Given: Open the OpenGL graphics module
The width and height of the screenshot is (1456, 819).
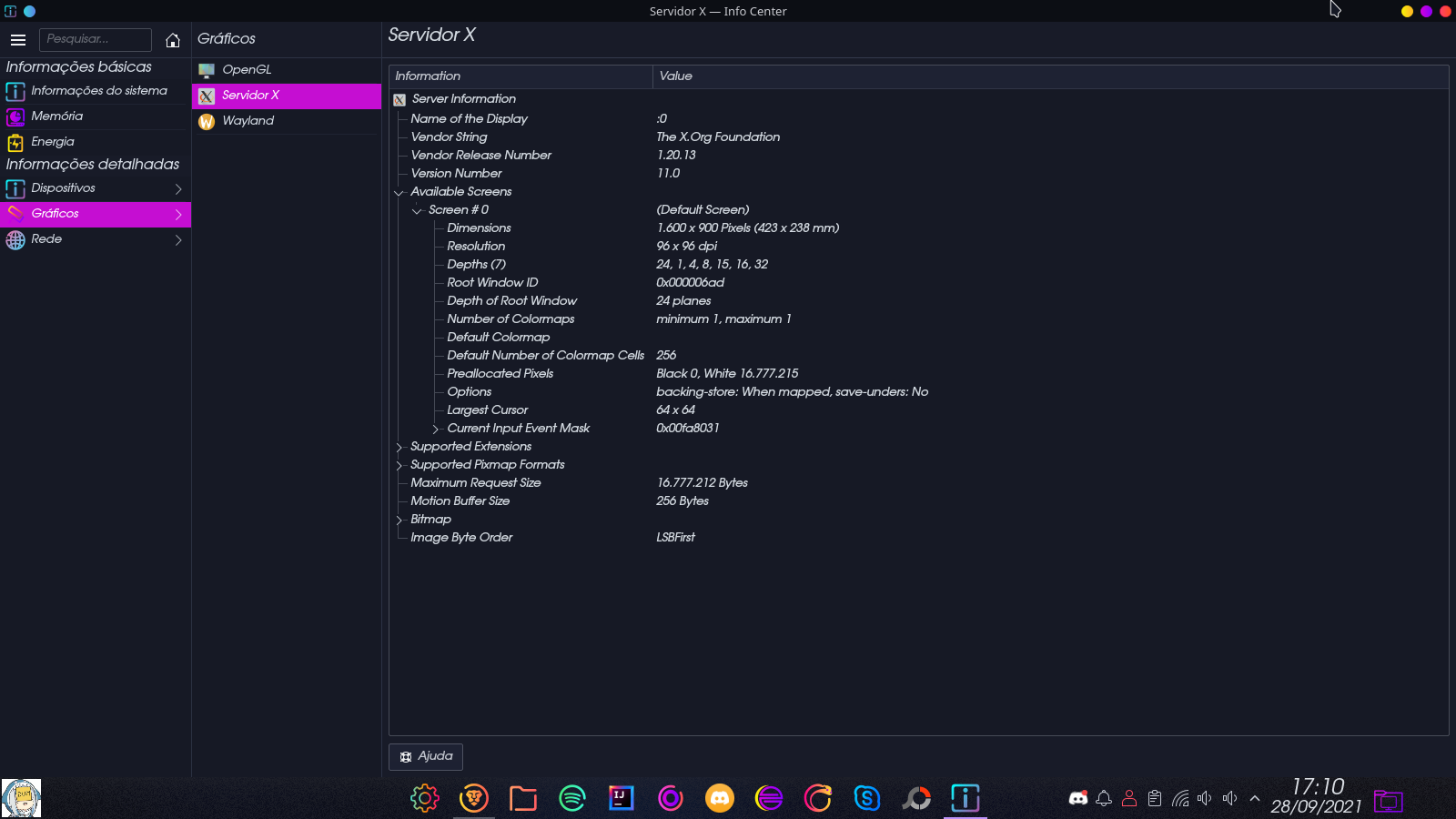Looking at the screenshot, I should [247, 70].
